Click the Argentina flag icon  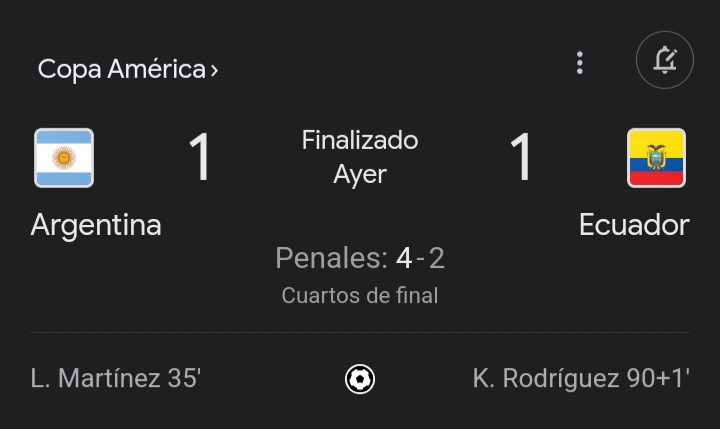pos(64,158)
